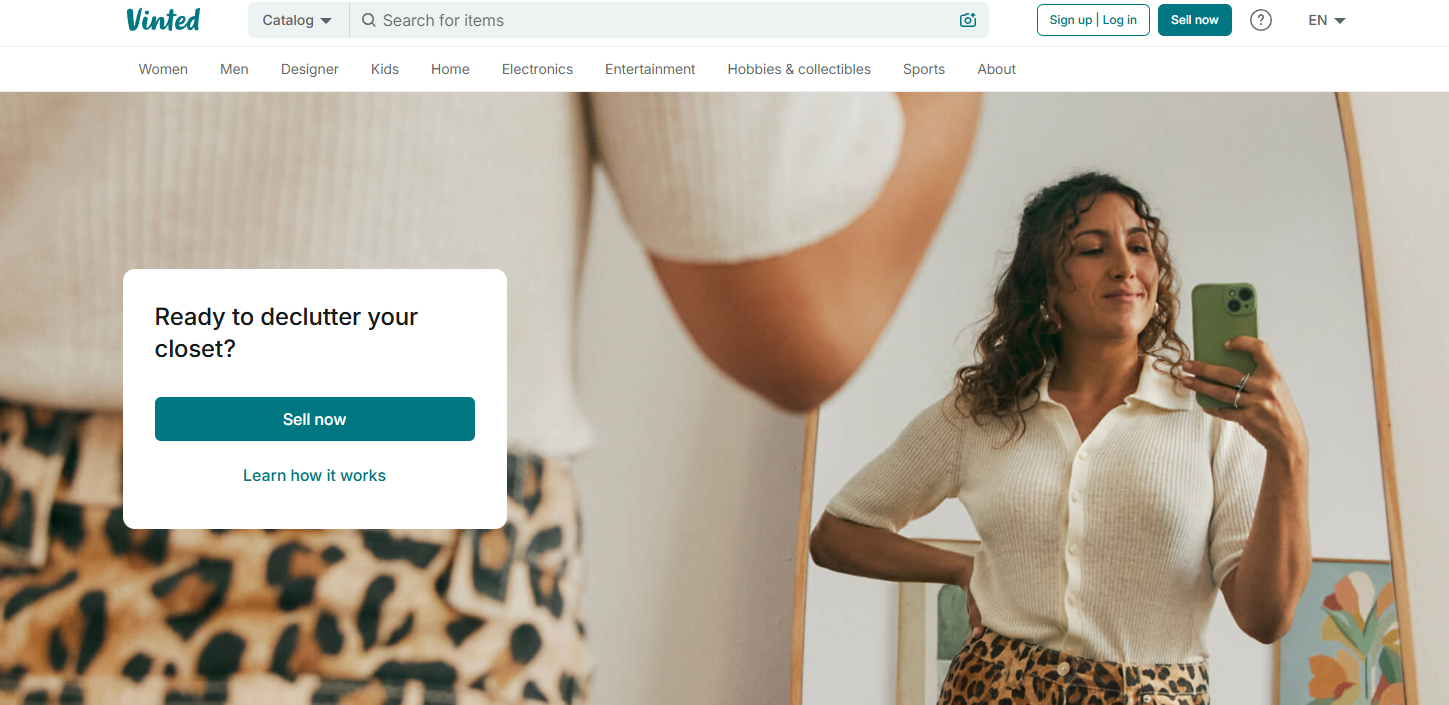Browse Hobbies & collectibles
Image resolution: width=1449 pixels, height=705 pixels.
pos(799,69)
